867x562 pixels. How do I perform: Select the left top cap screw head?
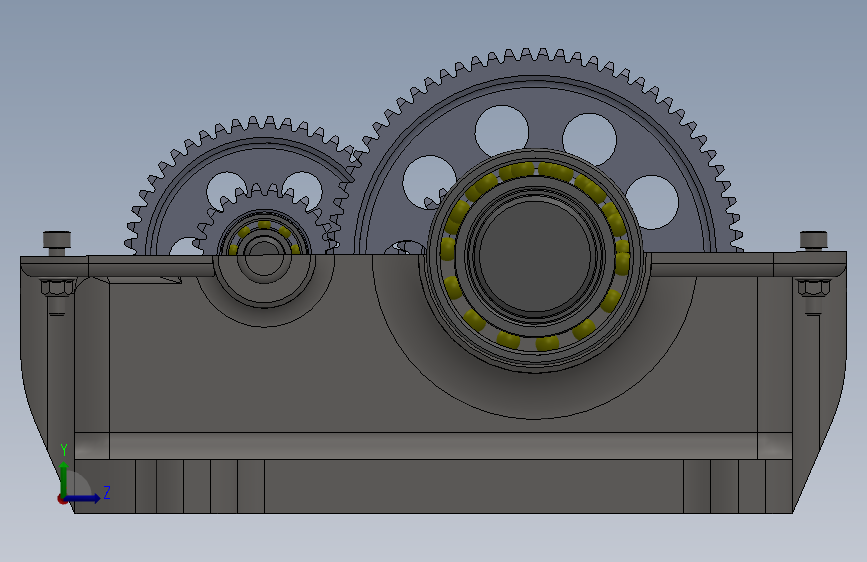(57, 240)
